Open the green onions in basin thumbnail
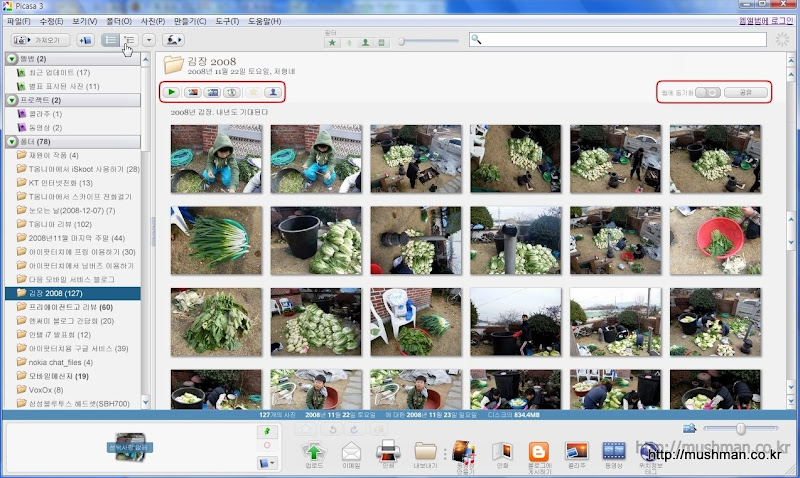 coord(216,240)
